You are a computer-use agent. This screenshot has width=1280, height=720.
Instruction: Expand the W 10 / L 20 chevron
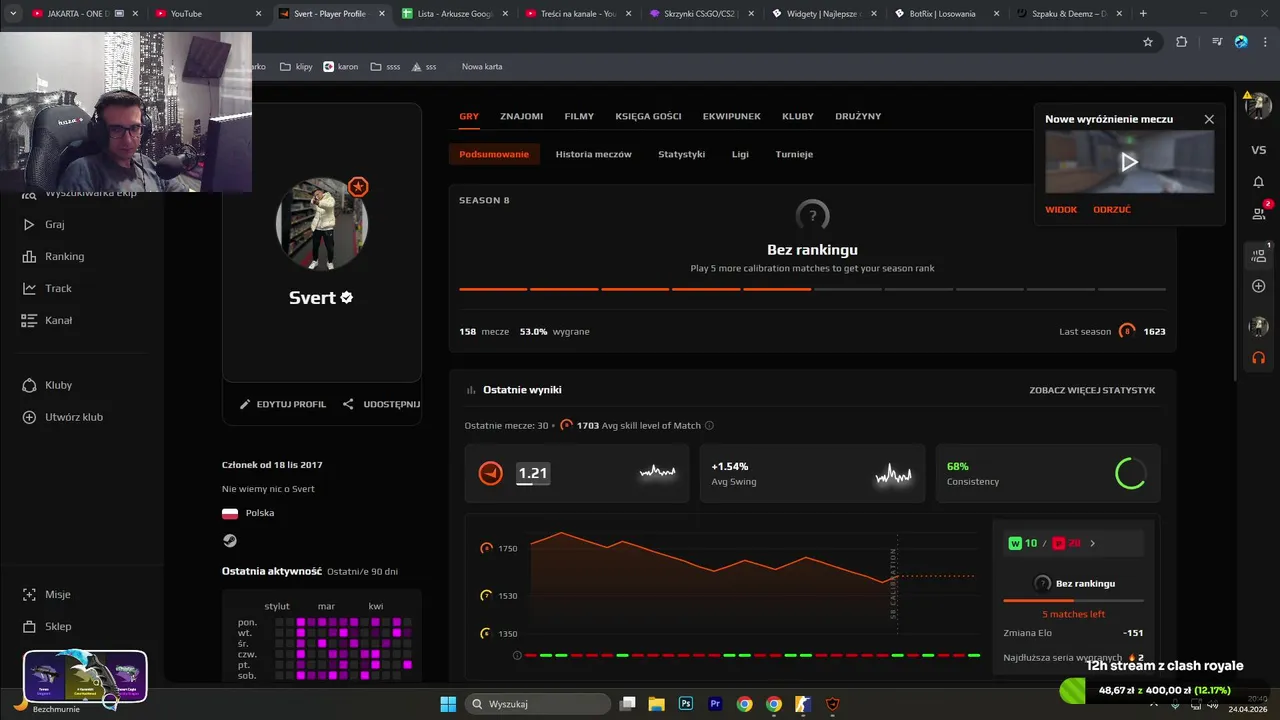1092,543
